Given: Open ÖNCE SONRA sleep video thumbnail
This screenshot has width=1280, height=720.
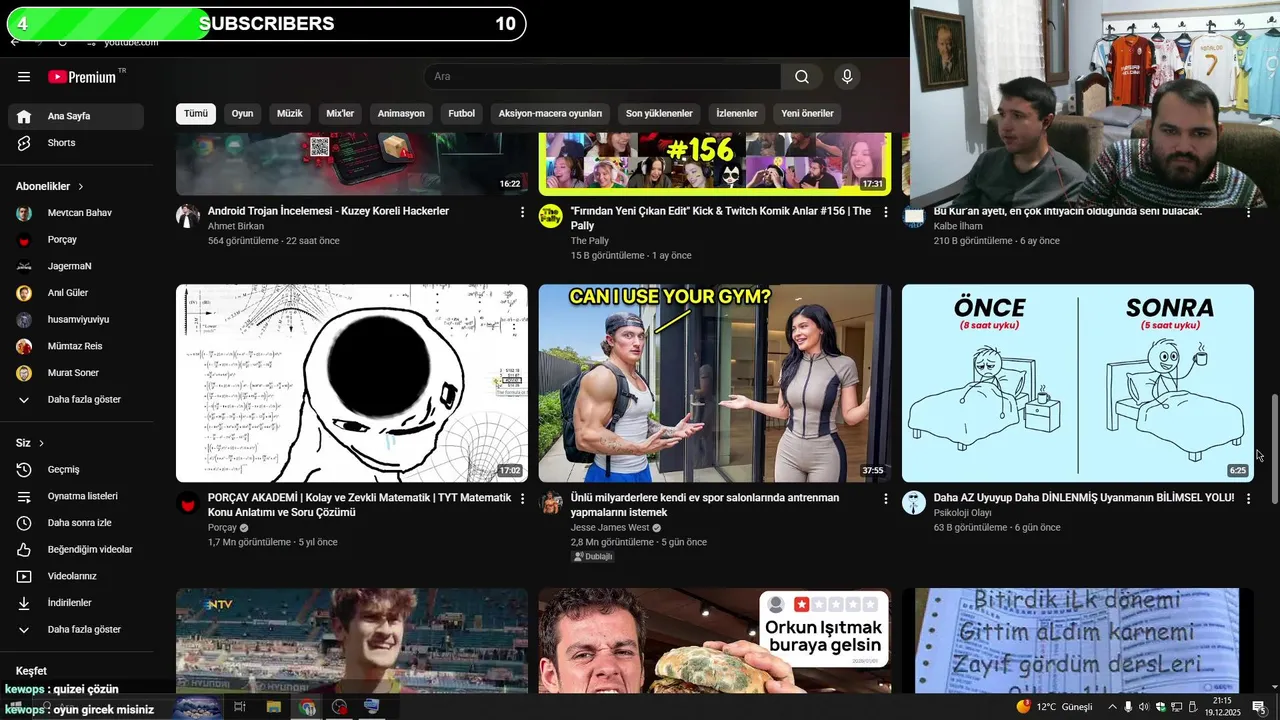Looking at the screenshot, I should click(x=1078, y=383).
